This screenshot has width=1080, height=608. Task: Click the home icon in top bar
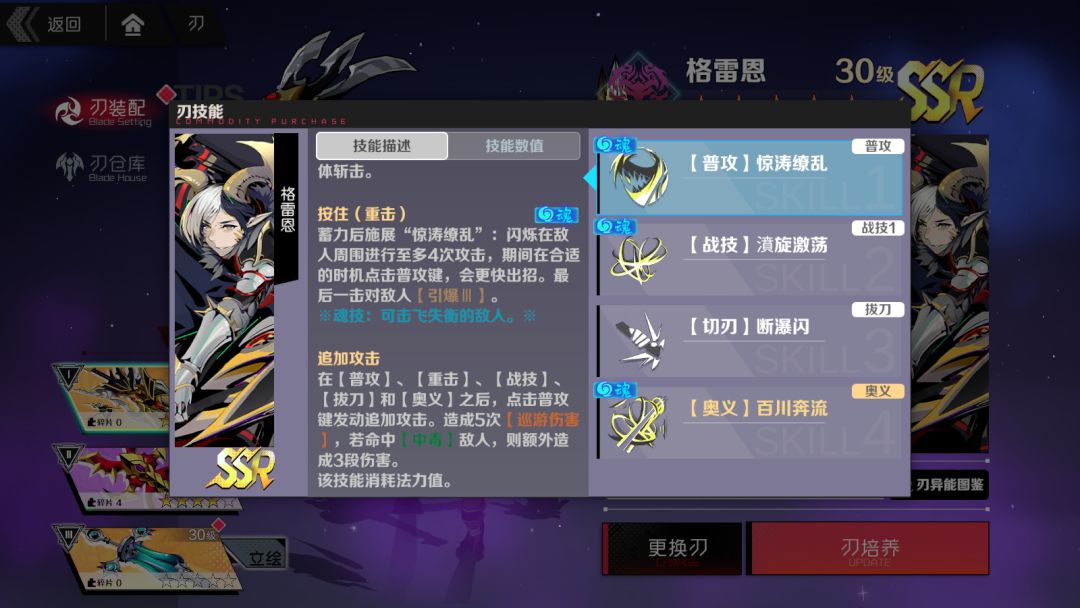click(x=132, y=25)
